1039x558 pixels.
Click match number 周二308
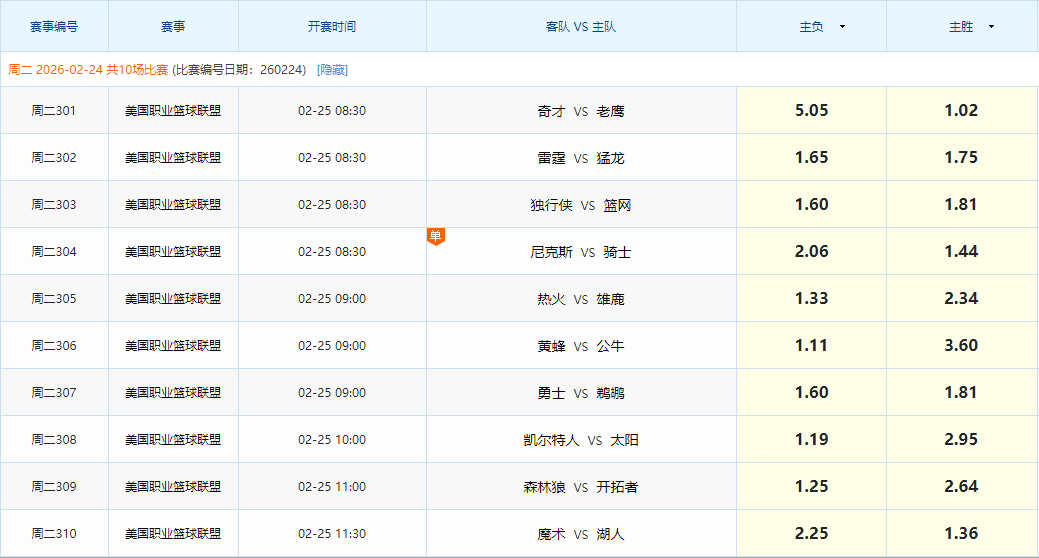54,440
